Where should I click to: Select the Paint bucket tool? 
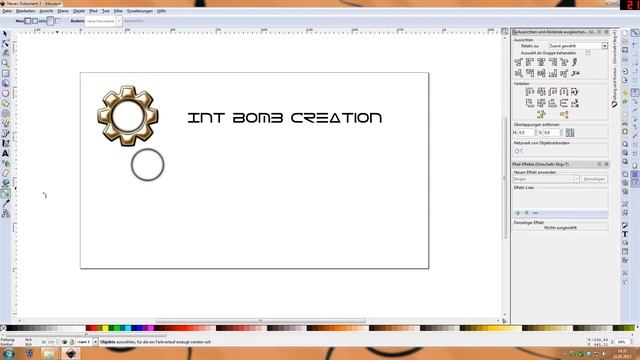coord(5,183)
